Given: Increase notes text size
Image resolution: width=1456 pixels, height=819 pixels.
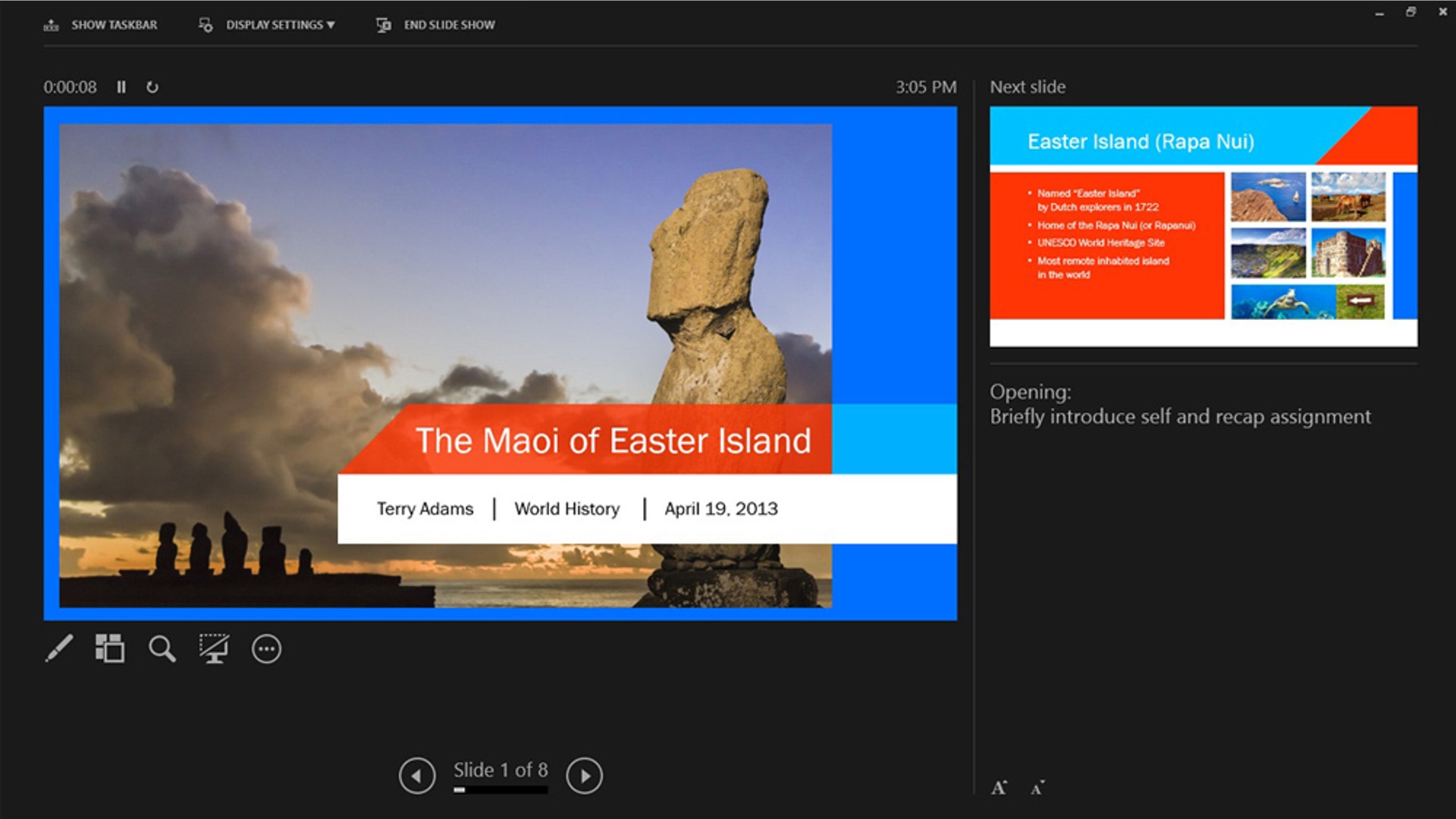Looking at the screenshot, I should (x=999, y=787).
